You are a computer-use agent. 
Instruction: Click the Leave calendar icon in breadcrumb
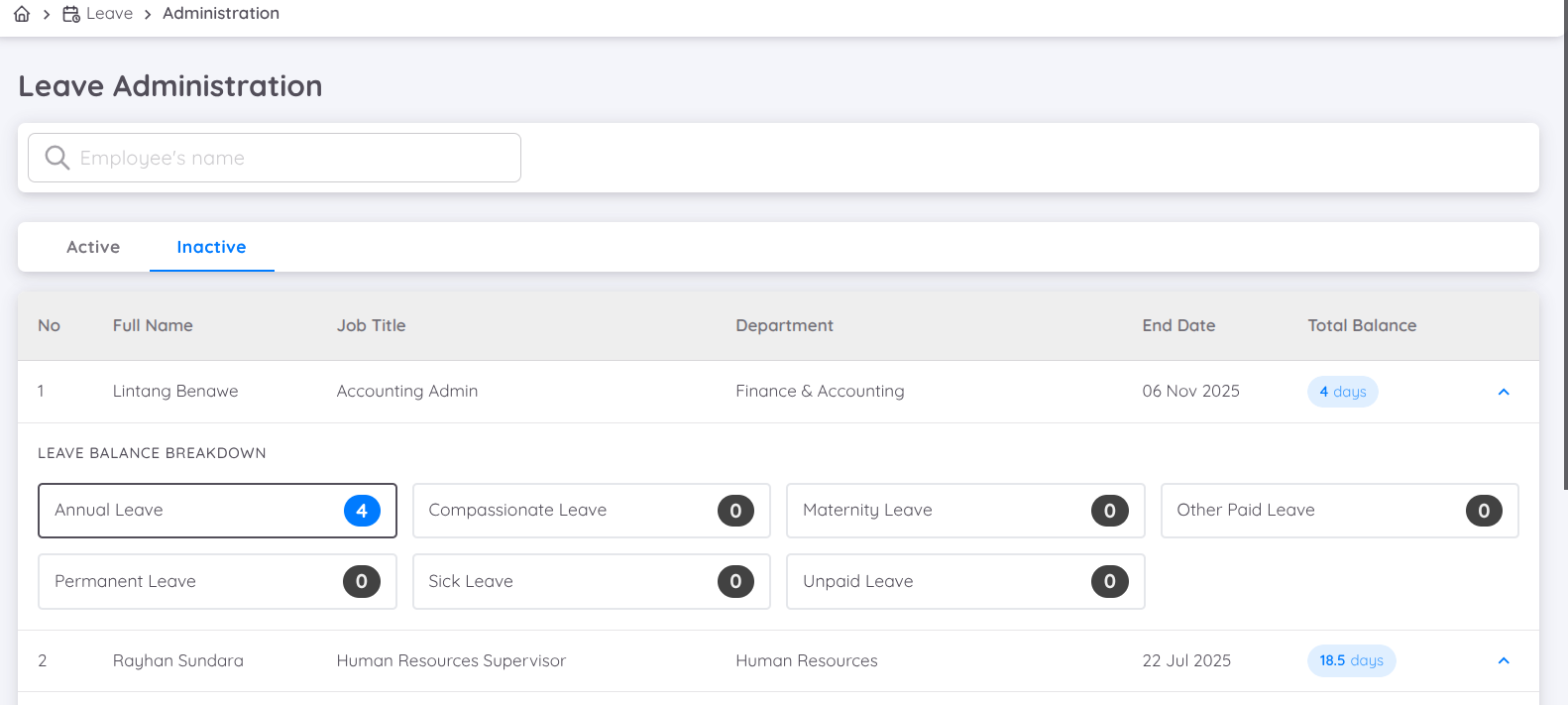71,14
